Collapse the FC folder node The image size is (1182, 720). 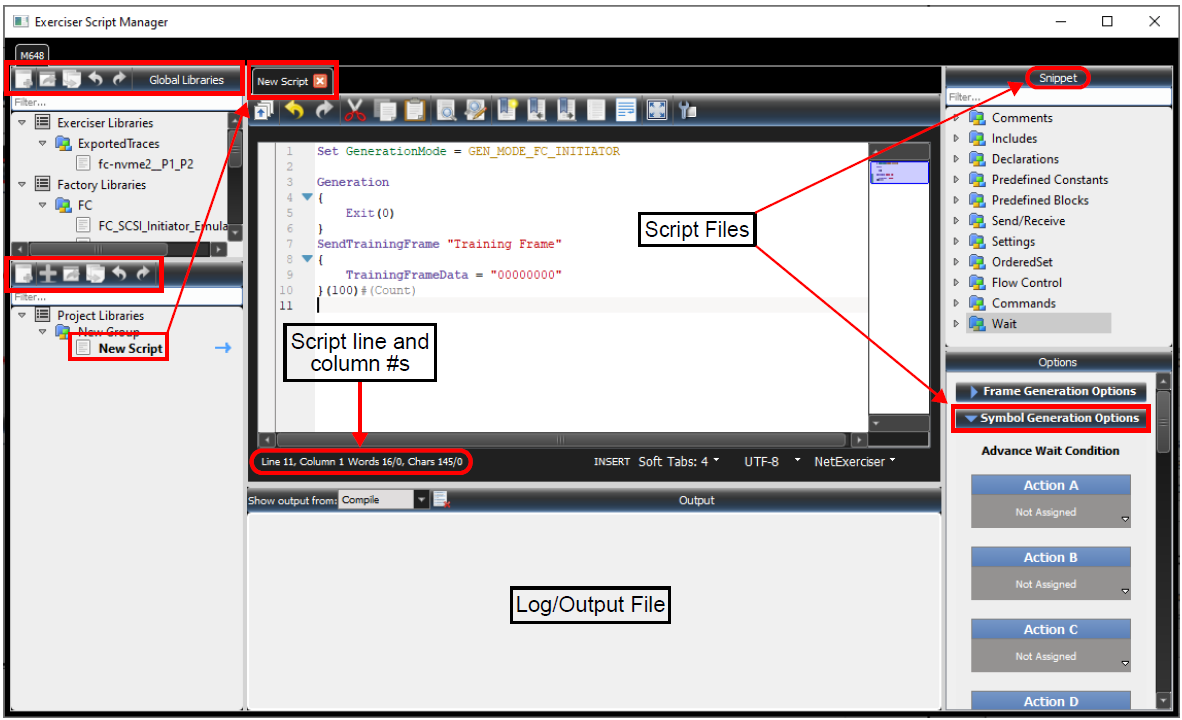click(x=42, y=205)
